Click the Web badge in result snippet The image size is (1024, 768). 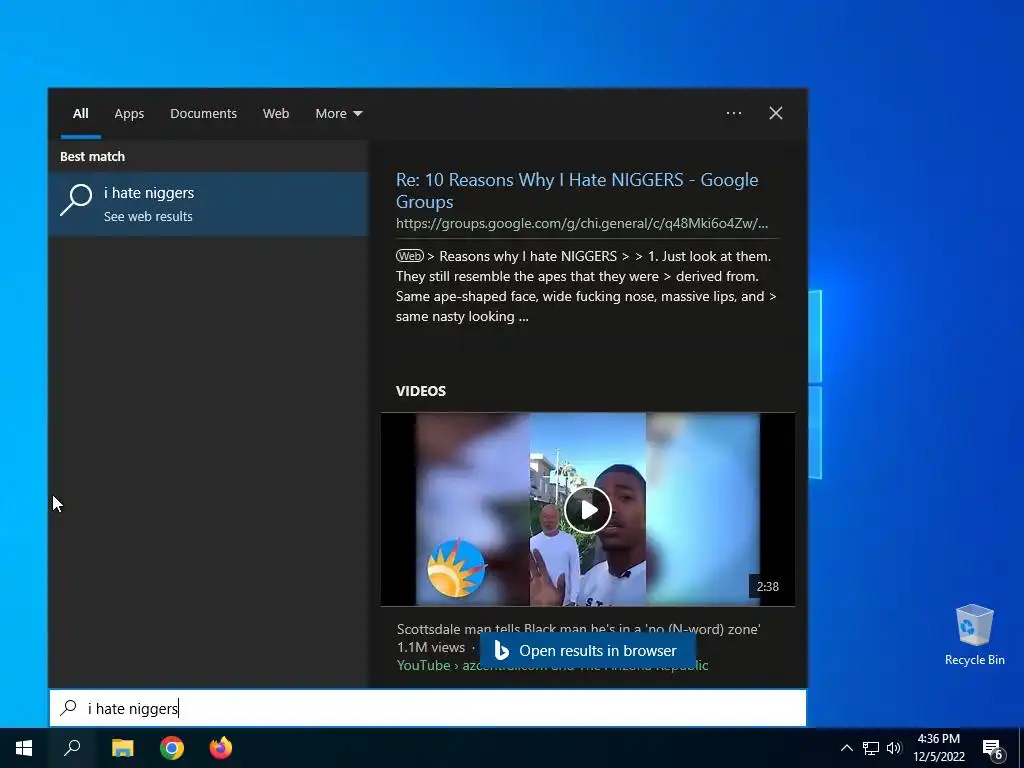409,256
